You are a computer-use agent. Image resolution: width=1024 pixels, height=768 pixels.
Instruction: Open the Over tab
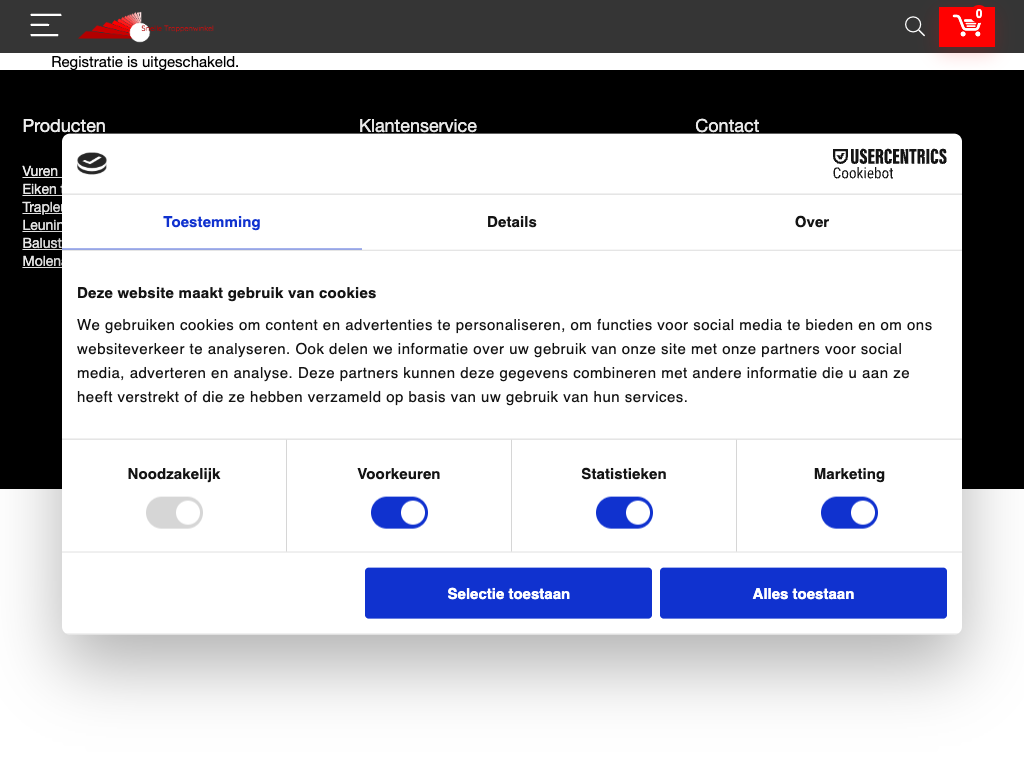click(x=811, y=222)
